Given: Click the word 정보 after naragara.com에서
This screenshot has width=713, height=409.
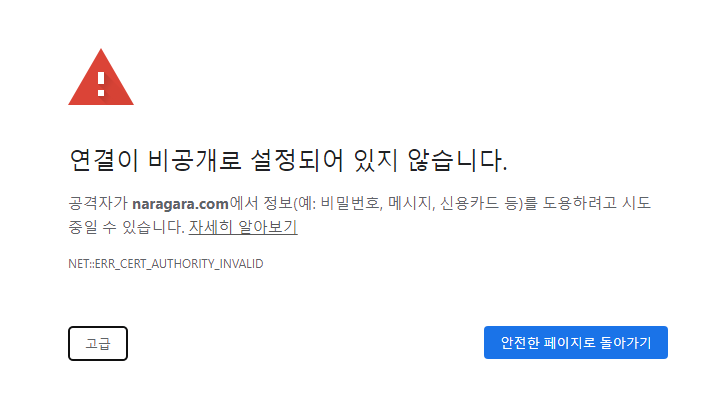Looking at the screenshot, I should pyautogui.click(x=278, y=203).
